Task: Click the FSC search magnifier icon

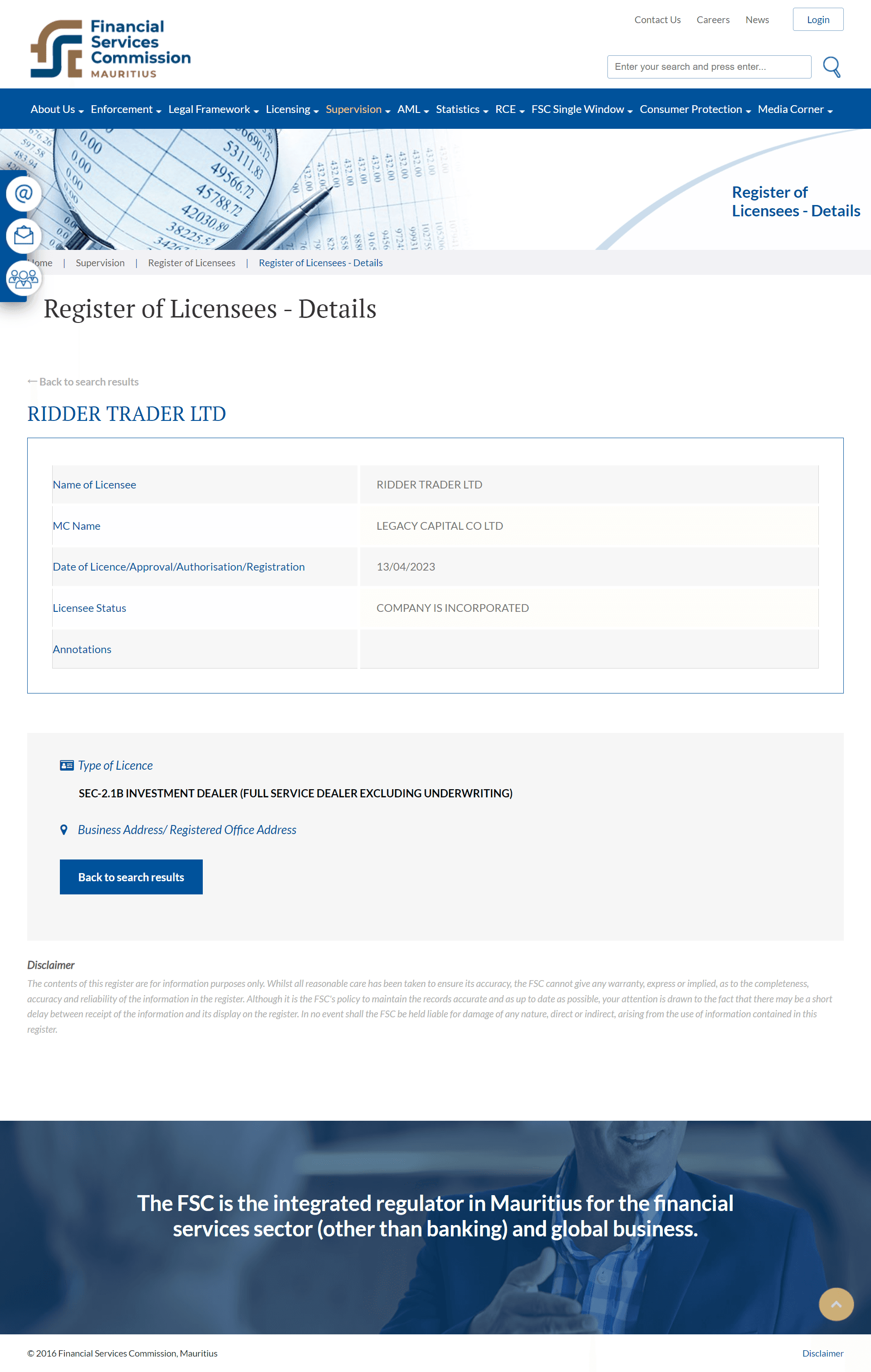Action: tap(830, 66)
